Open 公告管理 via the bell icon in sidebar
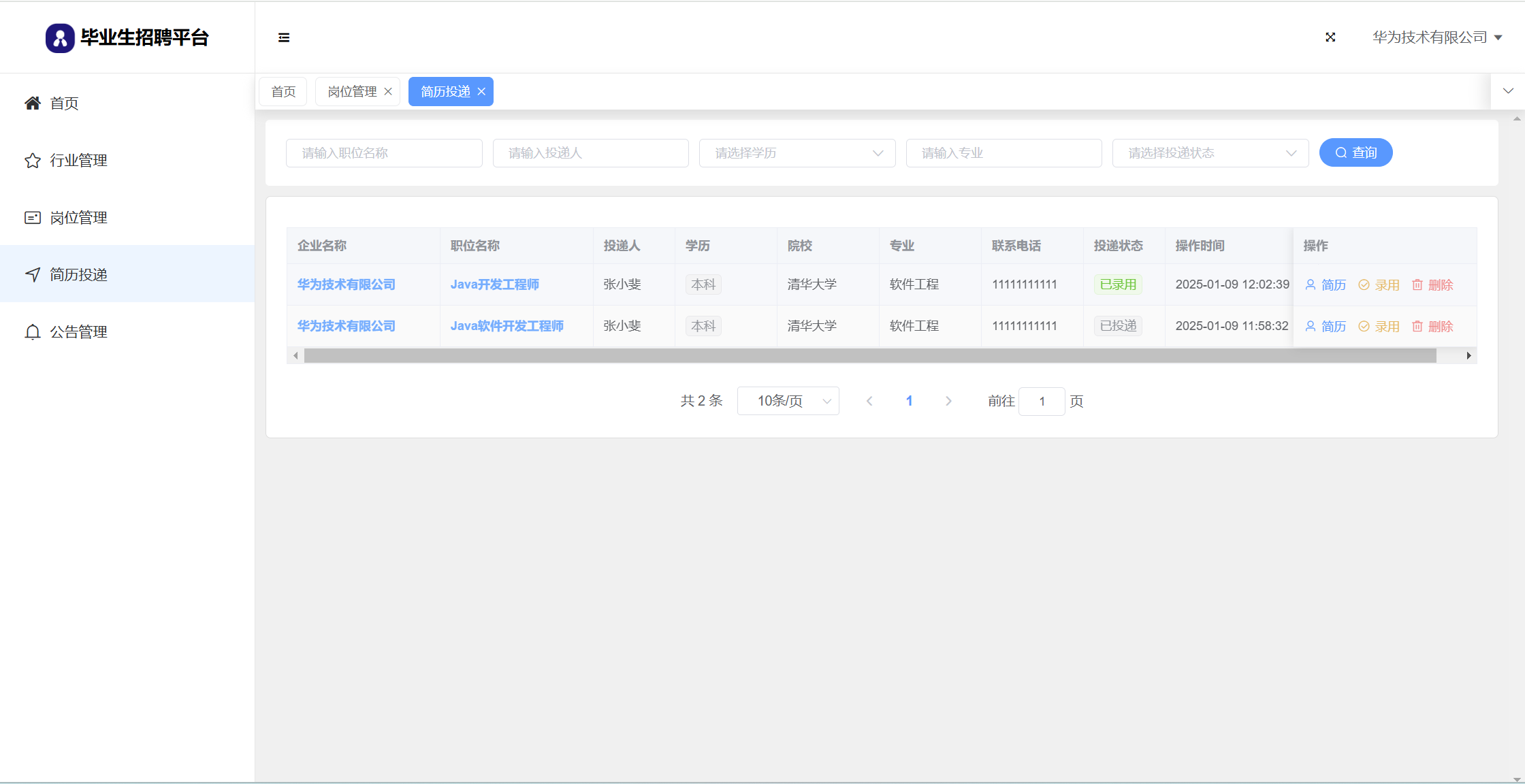This screenshot has height=784, width=1525. point(33,332)
